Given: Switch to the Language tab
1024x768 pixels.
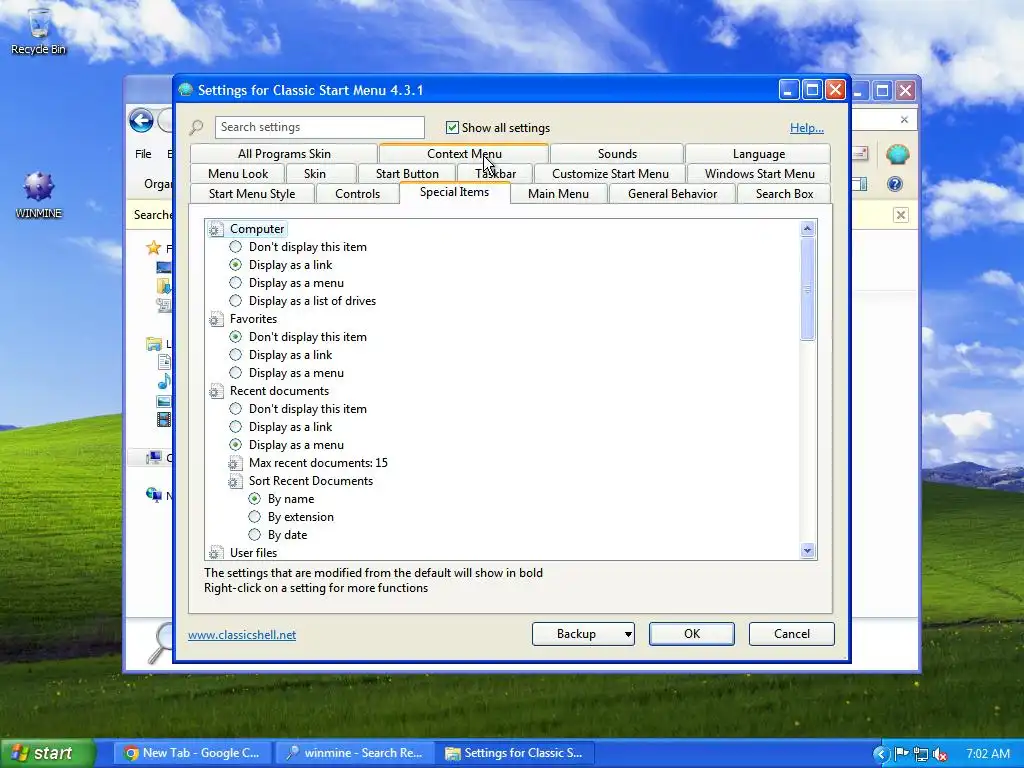Looking at the screenshot, I should click(x=758, y=154).
